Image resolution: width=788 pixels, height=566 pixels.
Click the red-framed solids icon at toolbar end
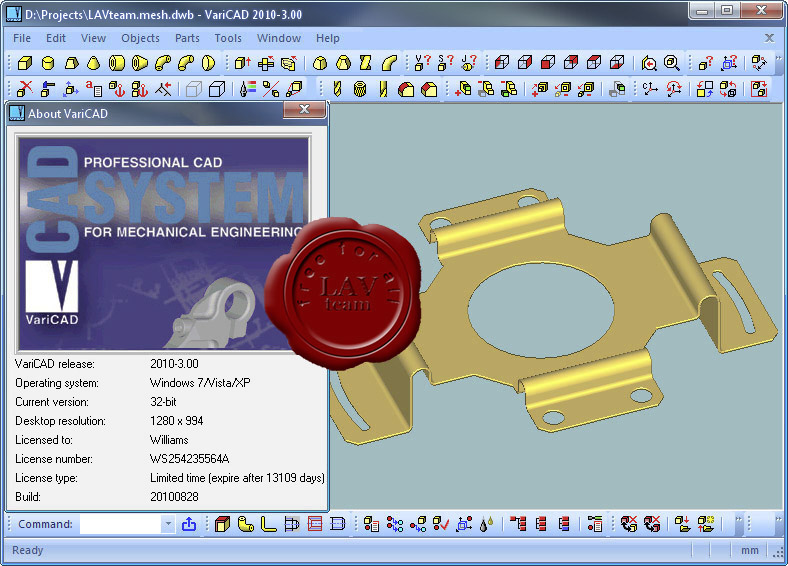point(759,89)
